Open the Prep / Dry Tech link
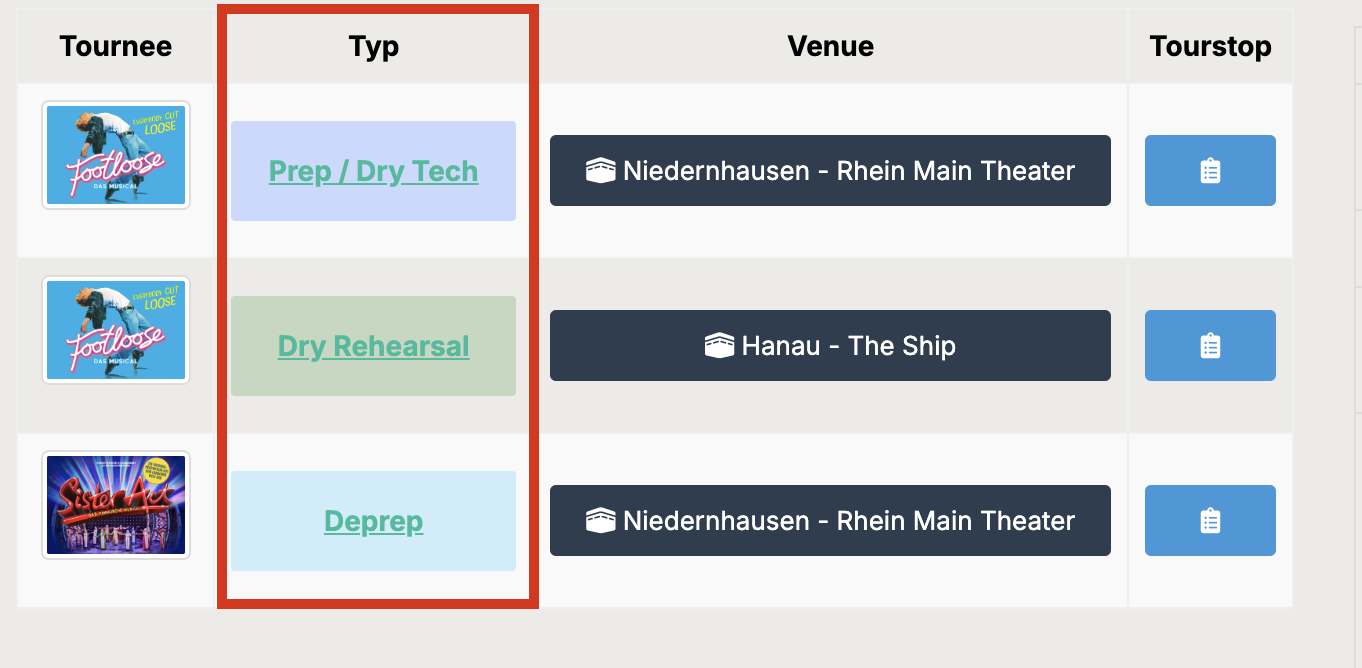This screenshot has width=1362, height=668. click(x=373, y=171)
